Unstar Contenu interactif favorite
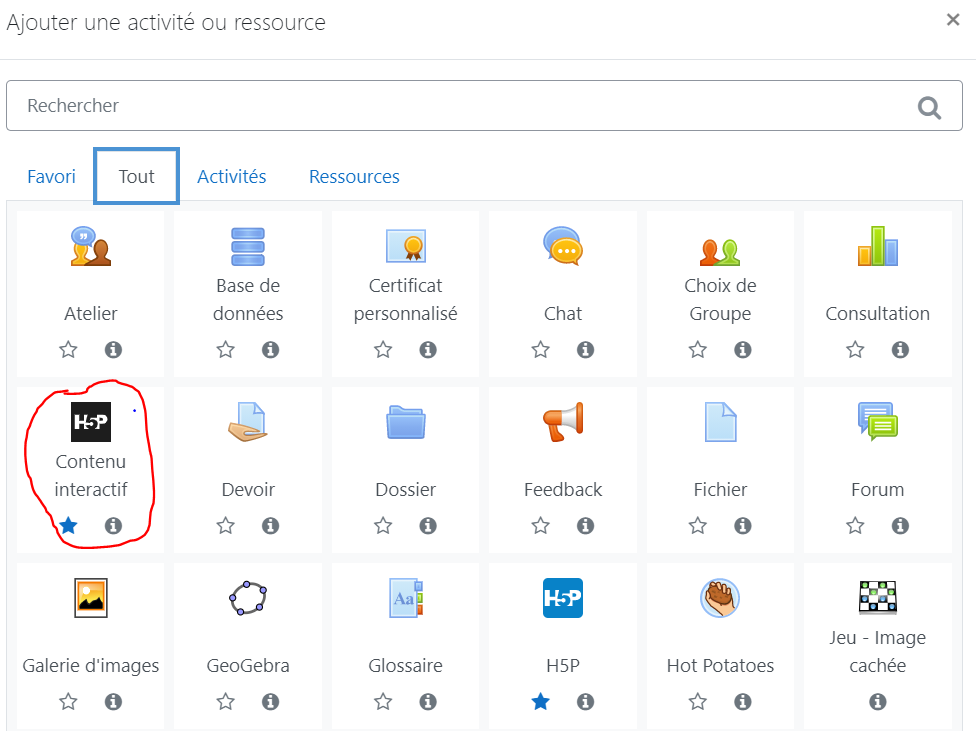 coord(68,526)
